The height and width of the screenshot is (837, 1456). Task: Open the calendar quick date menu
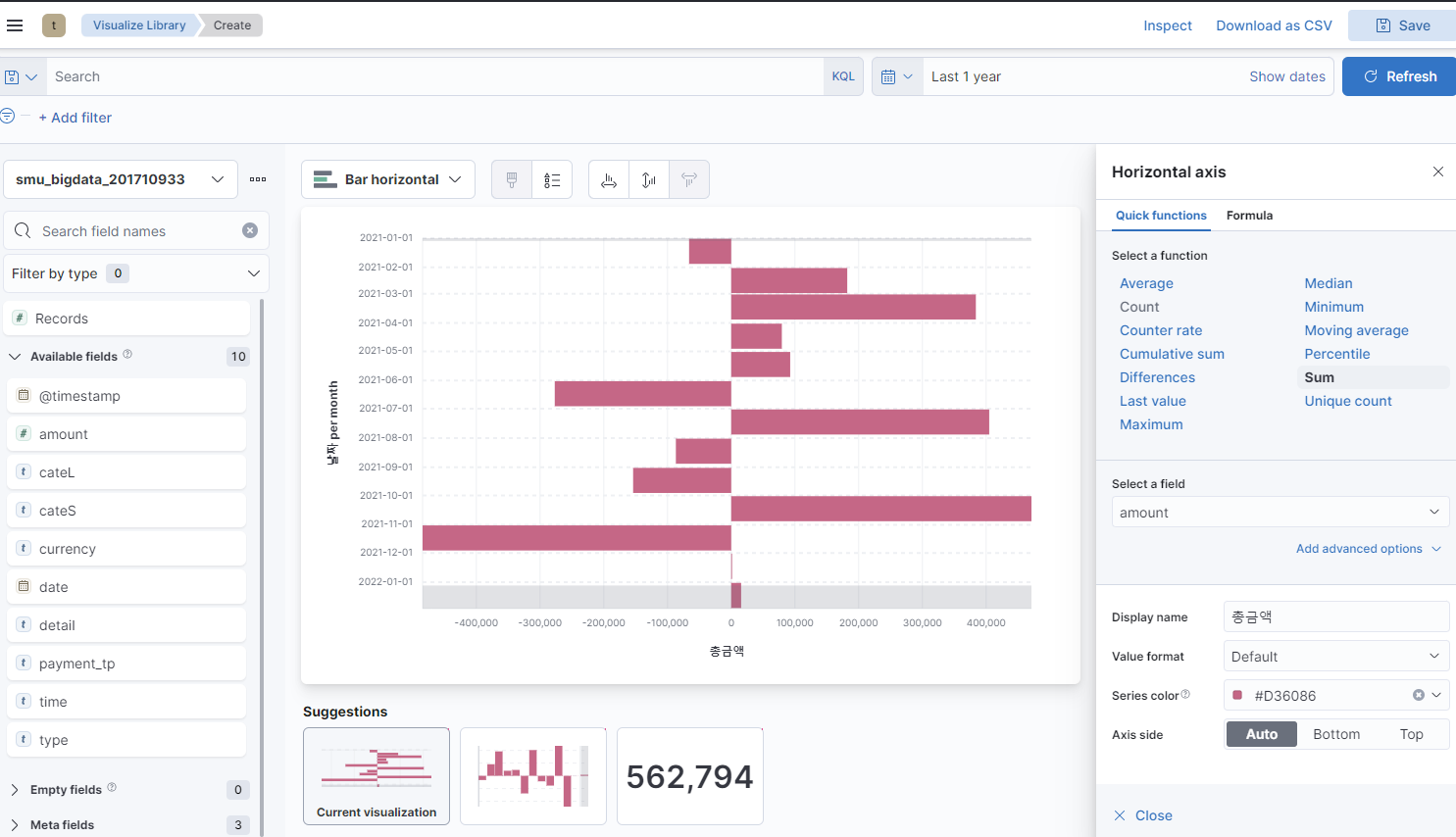[x=897, y=76]
